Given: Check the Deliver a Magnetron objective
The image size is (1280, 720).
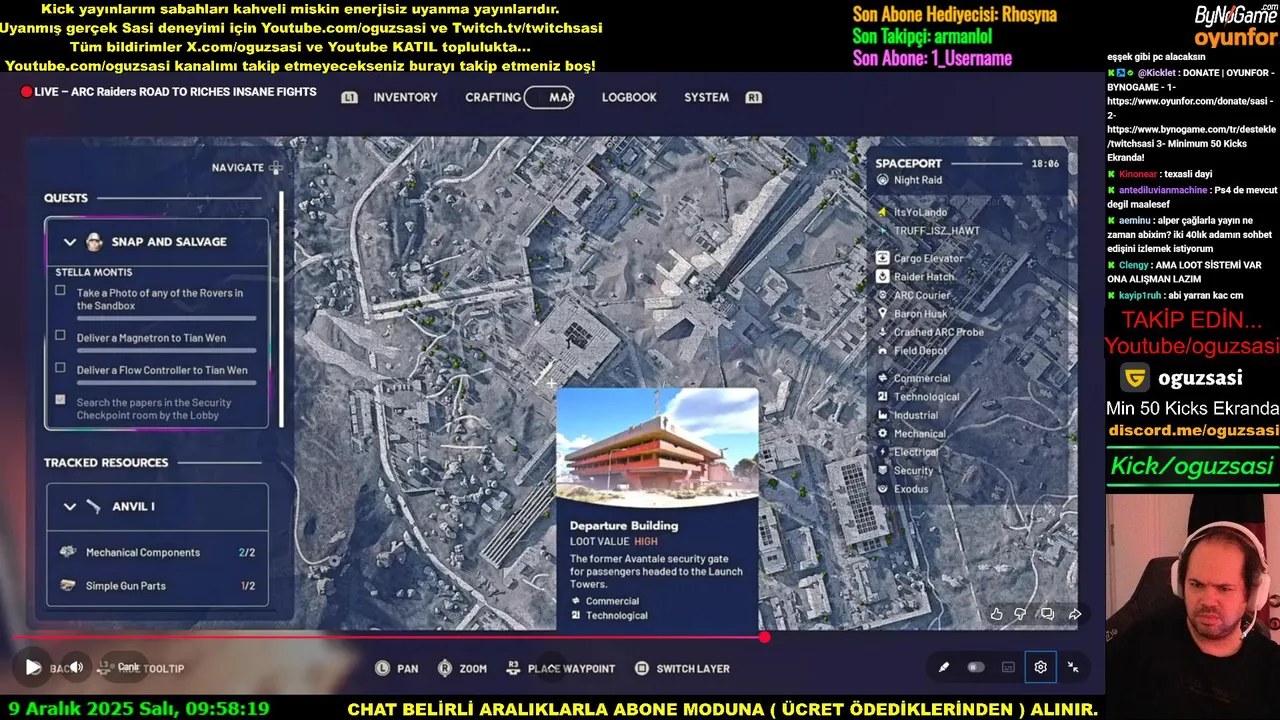Looking at the screenshot, I should pyautogui.click(x=60, y=336).
